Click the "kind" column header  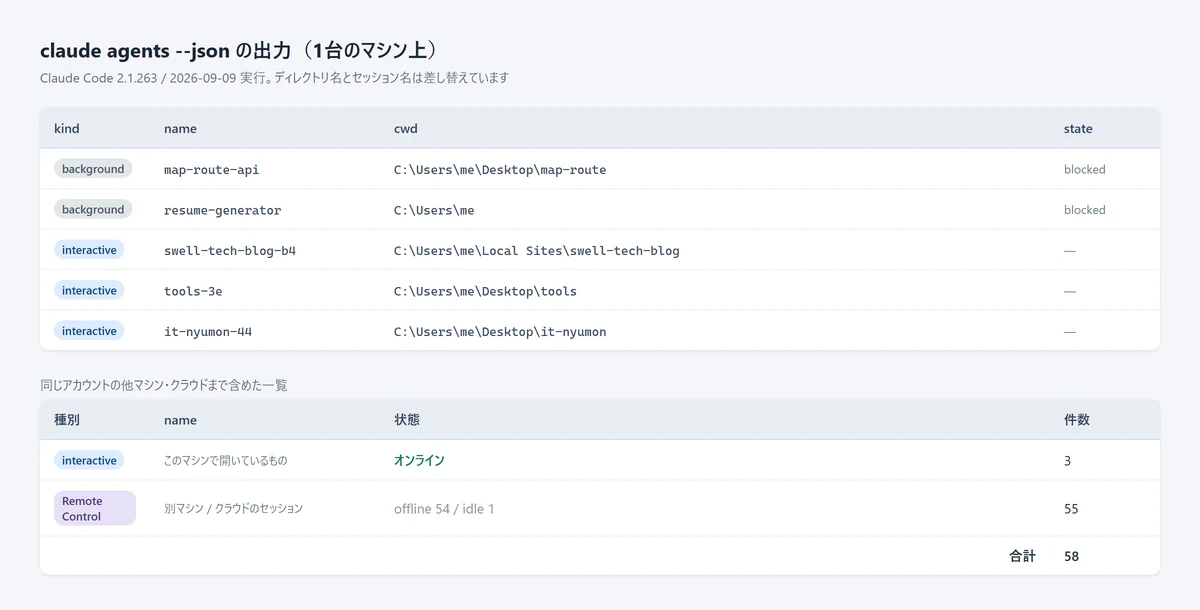click(67, 129)
